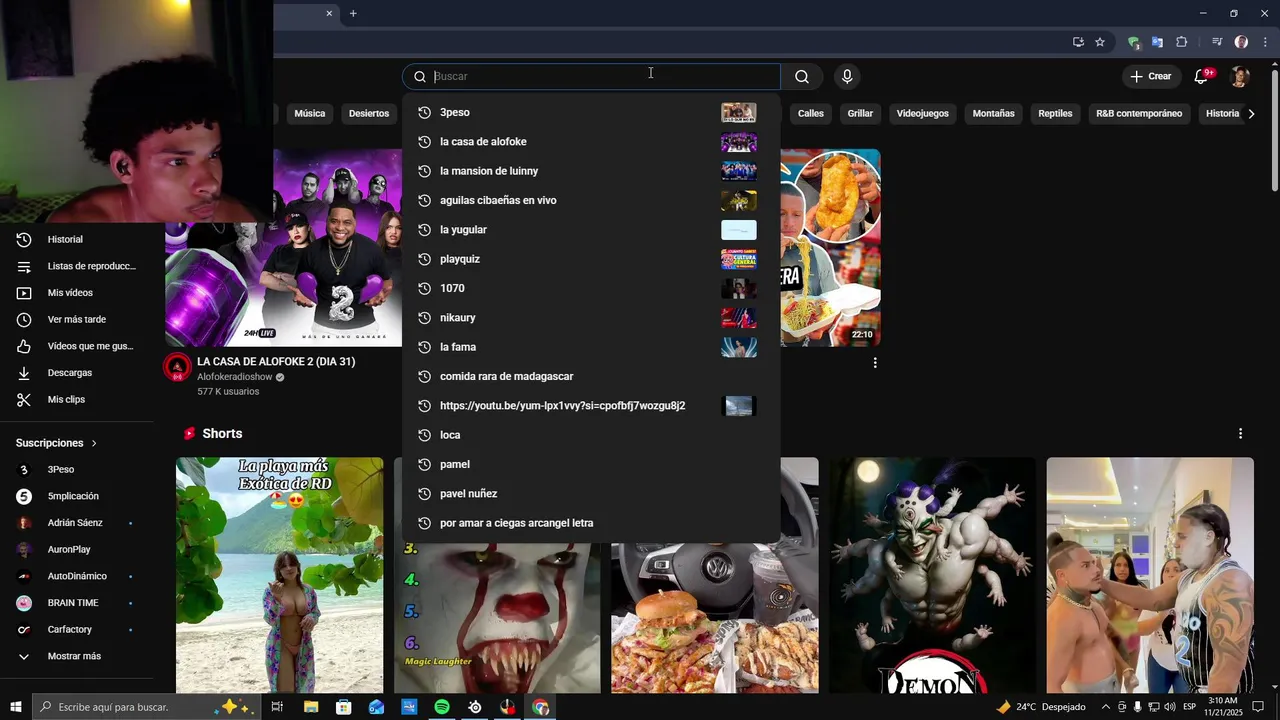Bookmark this page with the star icon
The height and width of the screenshot is (720, 1280).
click(1100, 42)
